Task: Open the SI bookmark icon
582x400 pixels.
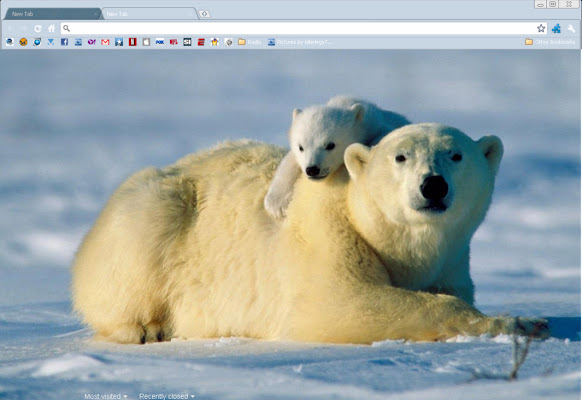Action: coord(187,42)
